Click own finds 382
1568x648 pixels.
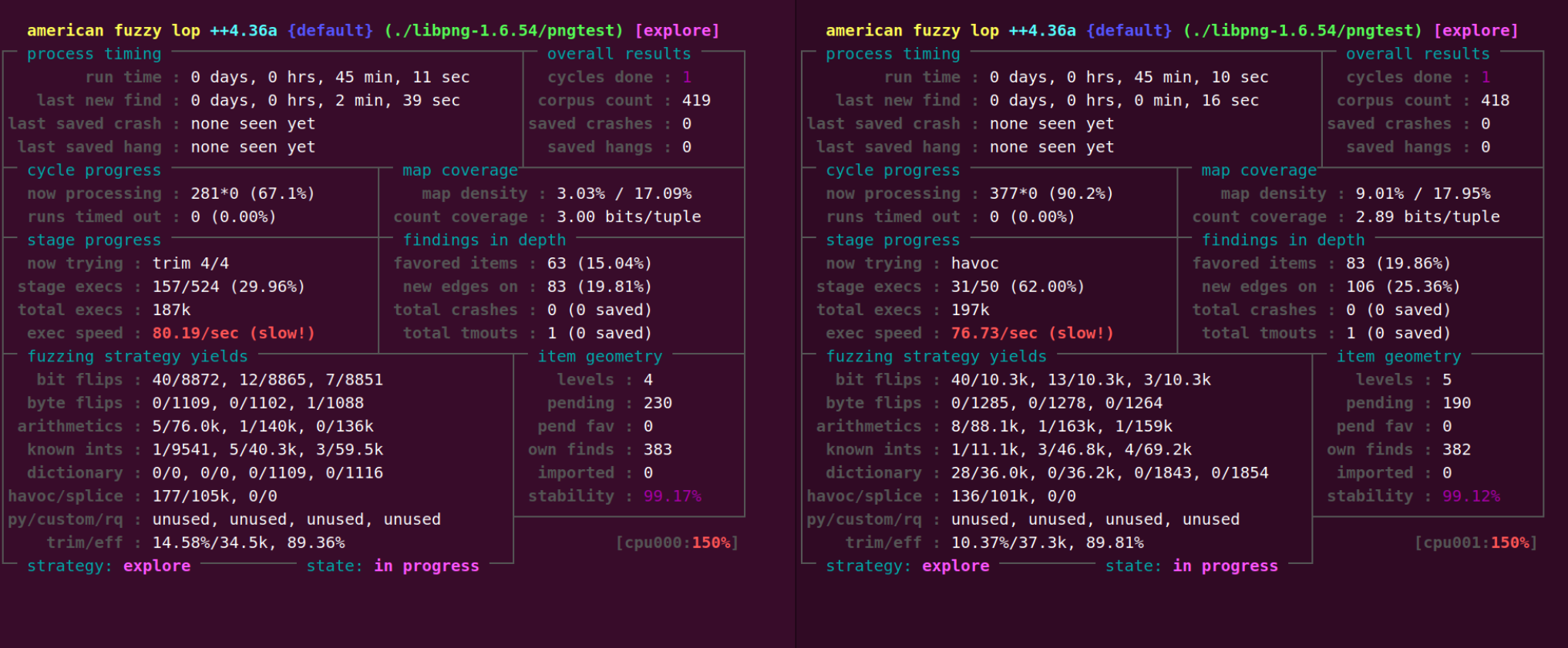1456,449
